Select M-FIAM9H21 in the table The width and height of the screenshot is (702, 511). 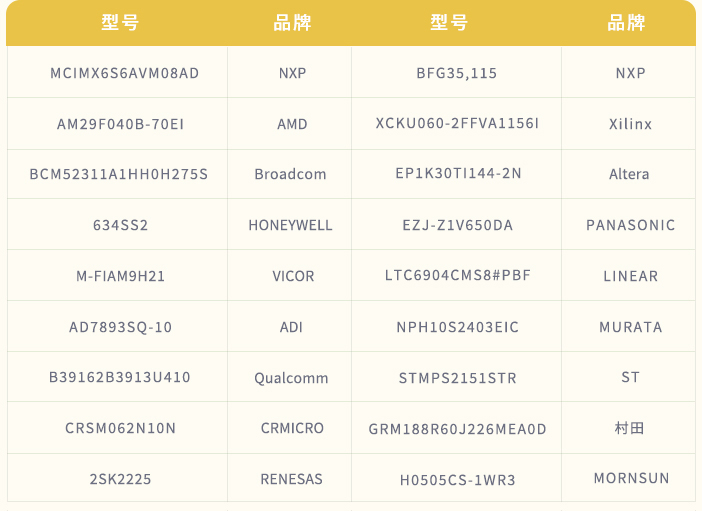120,276
